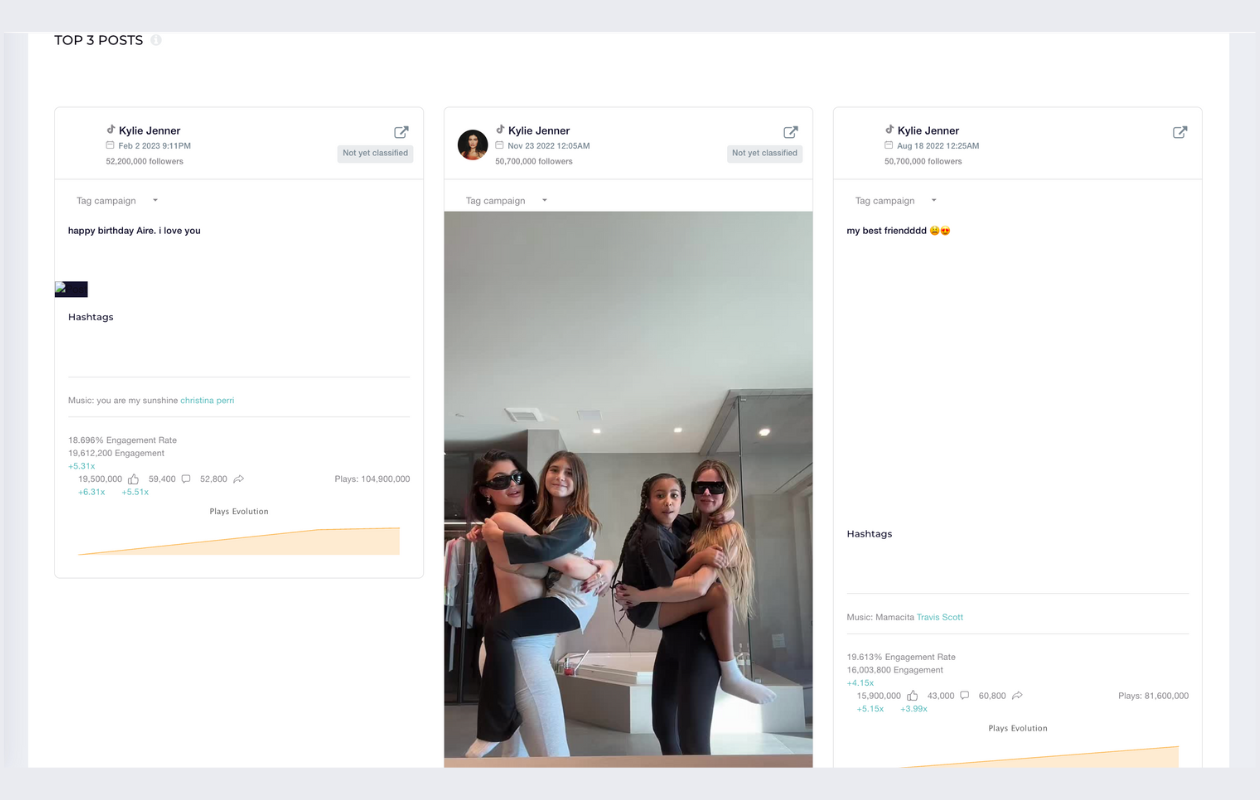The width and height of the screenshot is (1260, 800).
Task: Click the profile avatar on the Nov 23 post
Action: [473, 145]
